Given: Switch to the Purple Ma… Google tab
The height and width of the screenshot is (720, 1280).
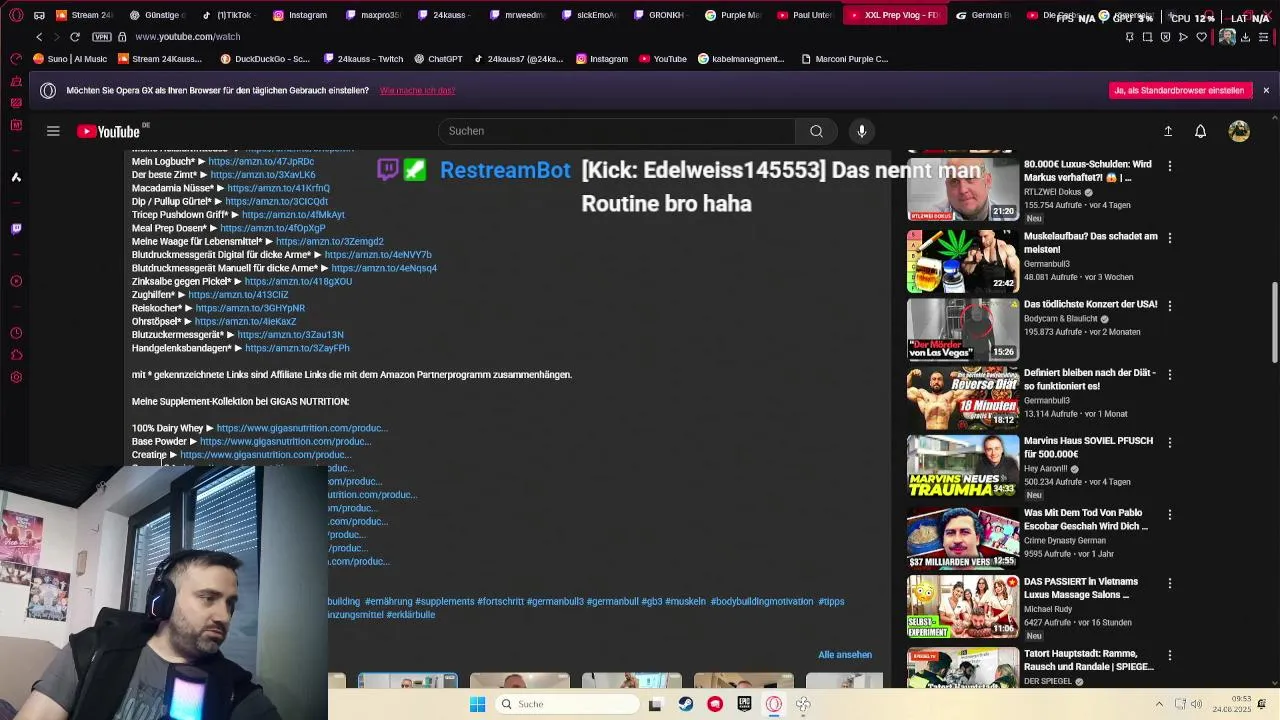Looking at the screenshot, I should [x=733, y=16].
